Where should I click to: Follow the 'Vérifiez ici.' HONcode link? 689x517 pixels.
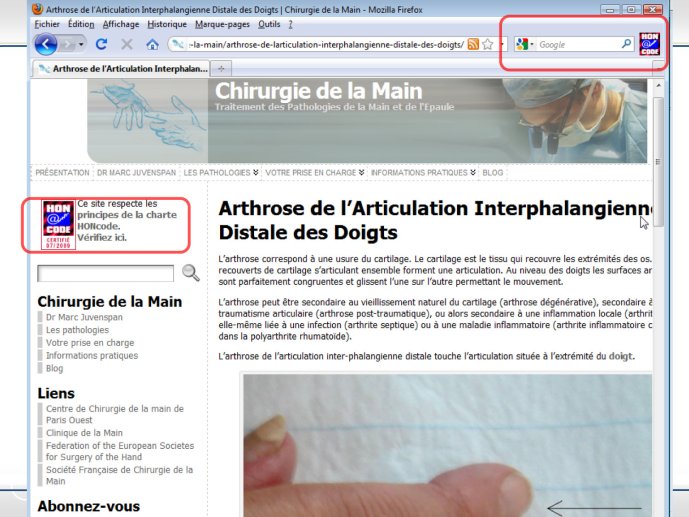tap(102, 238)
